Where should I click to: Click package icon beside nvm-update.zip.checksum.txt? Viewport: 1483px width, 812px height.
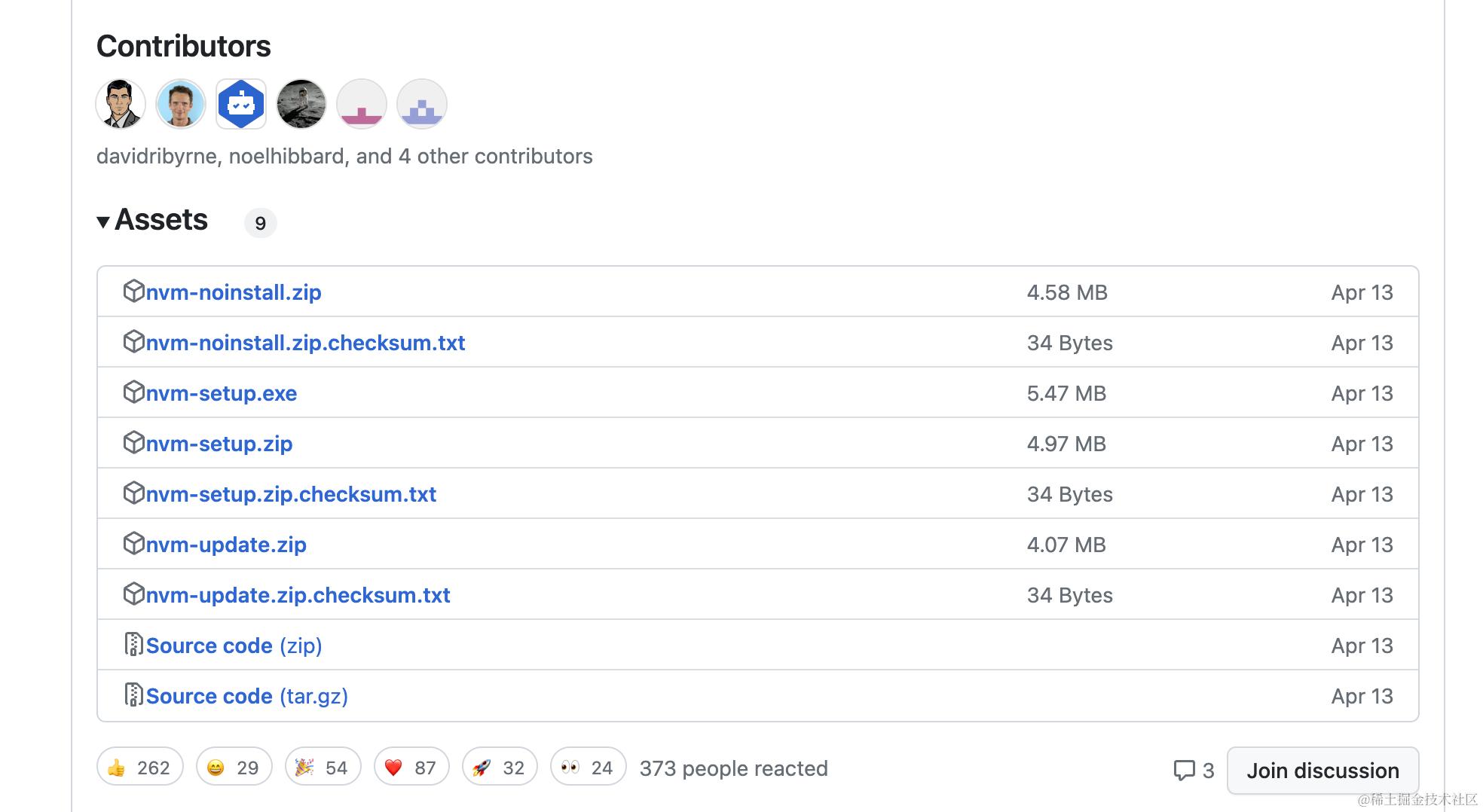[133, 594]
